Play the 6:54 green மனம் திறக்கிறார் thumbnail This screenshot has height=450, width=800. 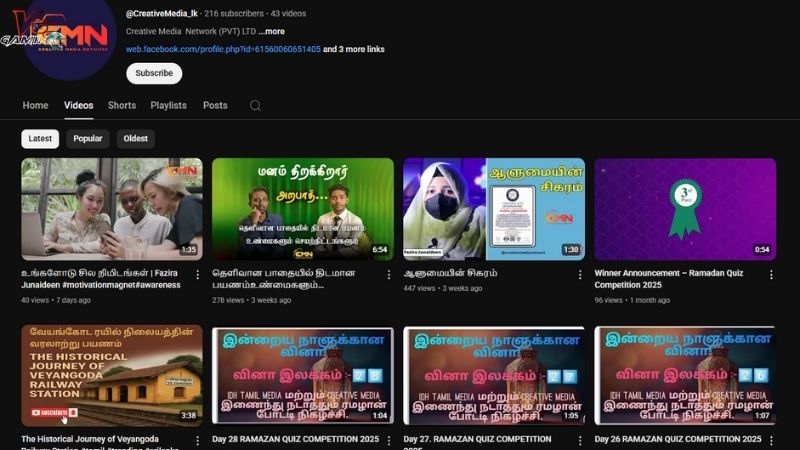click(303, 209)
